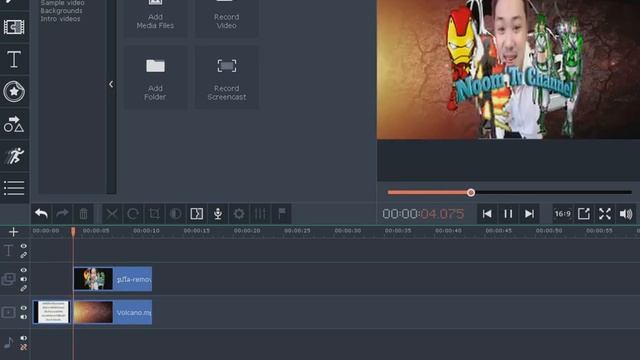Detach the preview window
The height and width of the screenshot is (360, 640).
pos(584,214)
